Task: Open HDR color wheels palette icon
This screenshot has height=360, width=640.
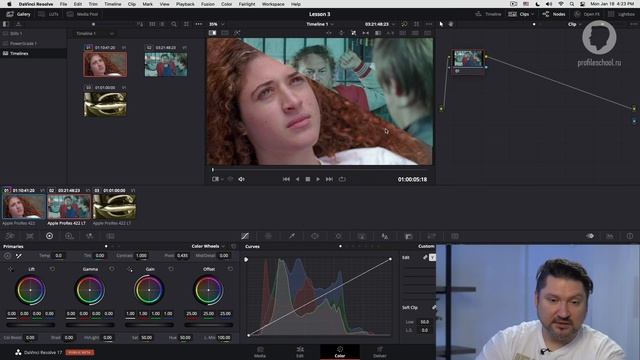Action: (x=69, y=236)
